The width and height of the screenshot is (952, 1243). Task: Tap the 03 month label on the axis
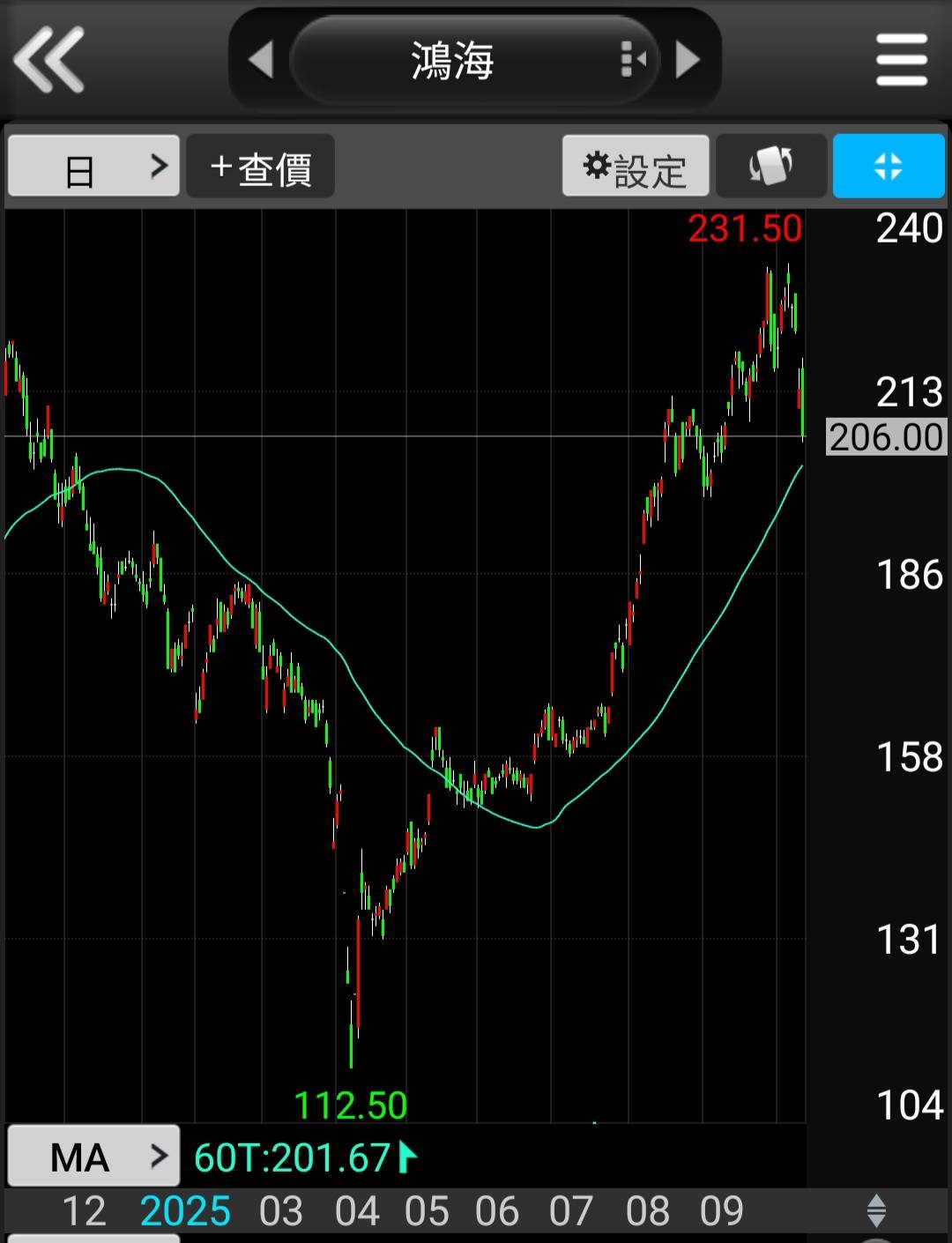[281, 1211]
